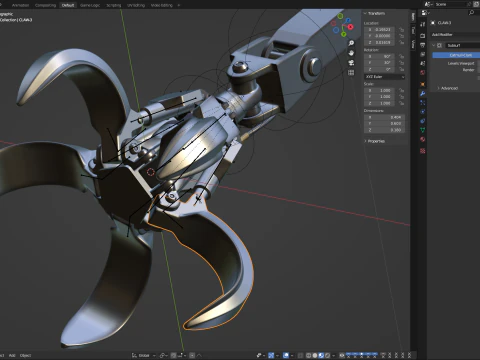Screen dimensions: 480x360
Task: Click the Scale X value field
Action: pos(380,90)
